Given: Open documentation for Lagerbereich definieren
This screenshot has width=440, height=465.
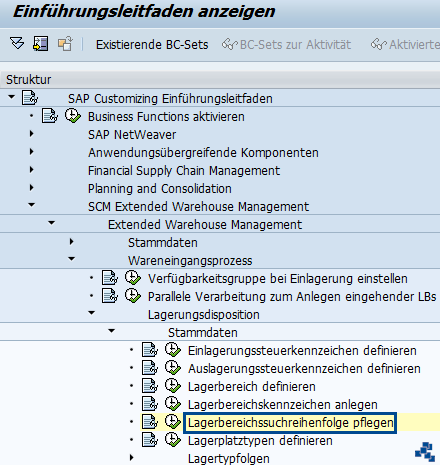Looking at the screenshot, I should pyautogui.click(x=150, y=386).
